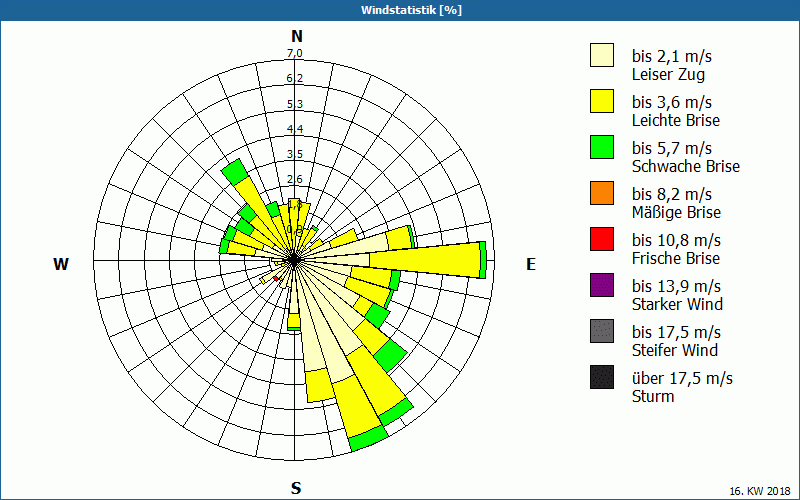This screenshot has width=800, height=500.
Task: Click the yellow 3,6 m/s swatch
Action: coord(602,101)
